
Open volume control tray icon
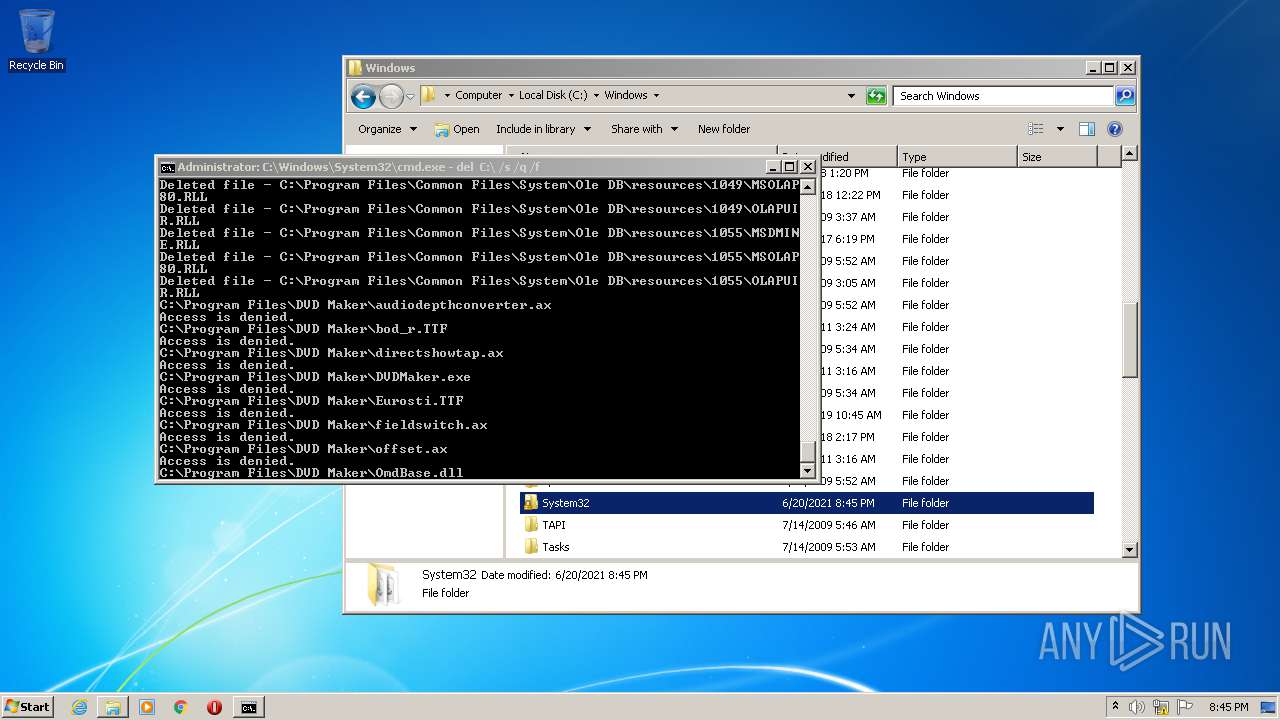tap(1137, 707)
